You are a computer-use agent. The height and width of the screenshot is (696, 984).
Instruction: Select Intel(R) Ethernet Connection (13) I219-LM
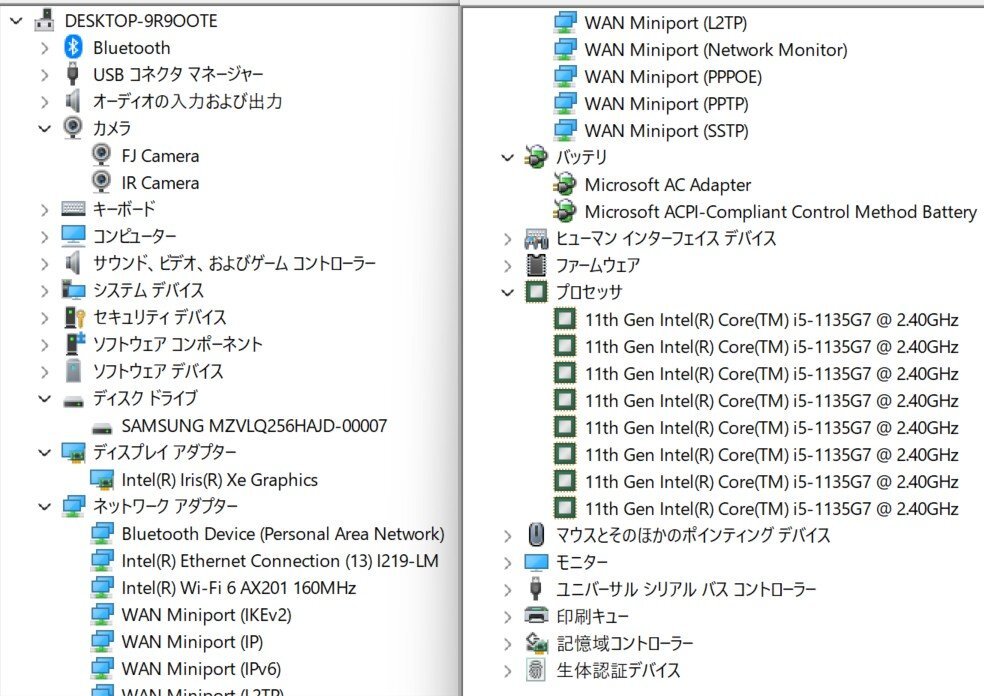click(280, 561)
